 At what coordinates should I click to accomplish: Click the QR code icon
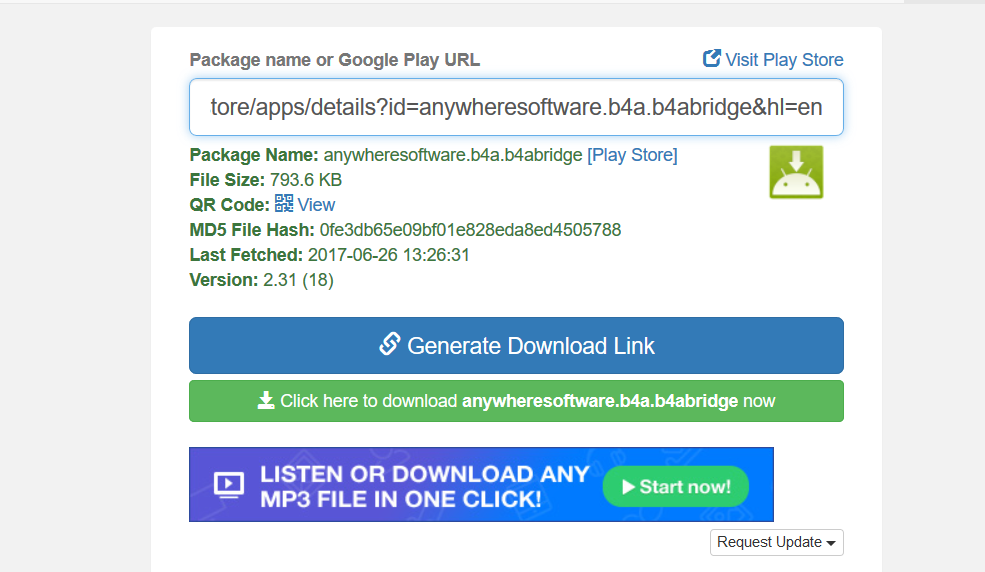(284, 203)
